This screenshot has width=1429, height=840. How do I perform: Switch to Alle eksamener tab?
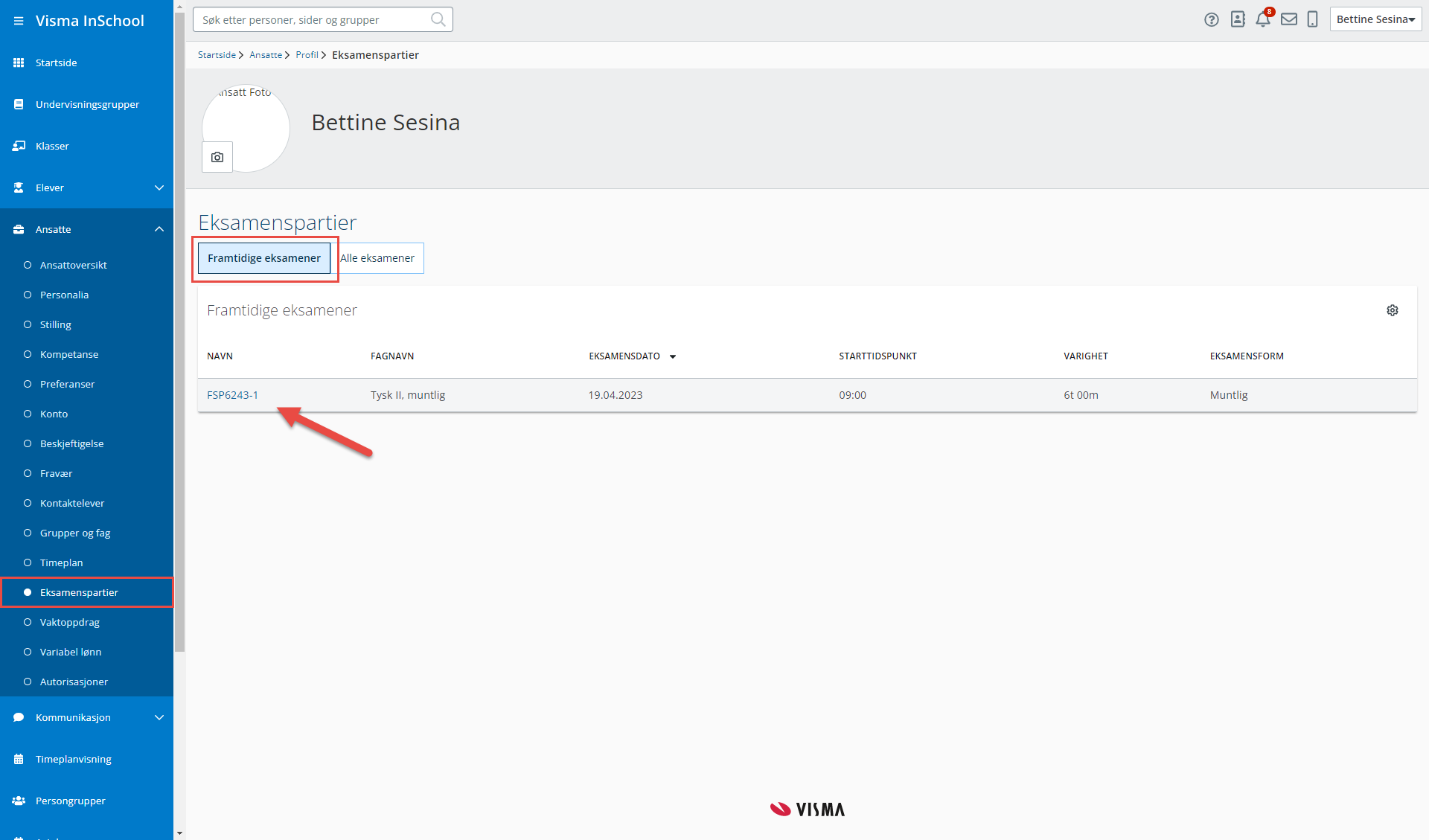pos(377,258)
